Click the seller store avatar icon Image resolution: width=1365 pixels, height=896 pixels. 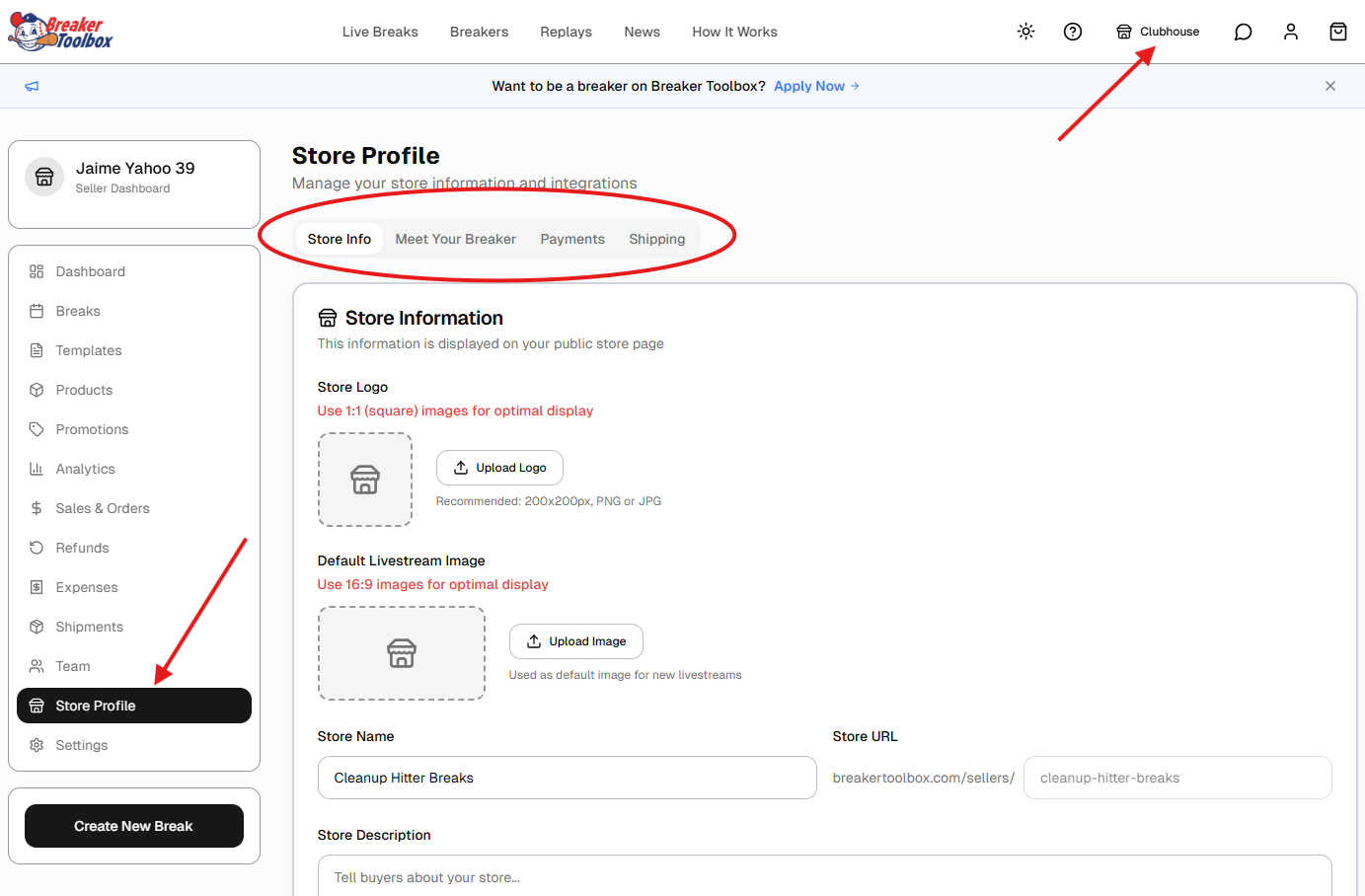pyautogui.click(x=44, y=177)
